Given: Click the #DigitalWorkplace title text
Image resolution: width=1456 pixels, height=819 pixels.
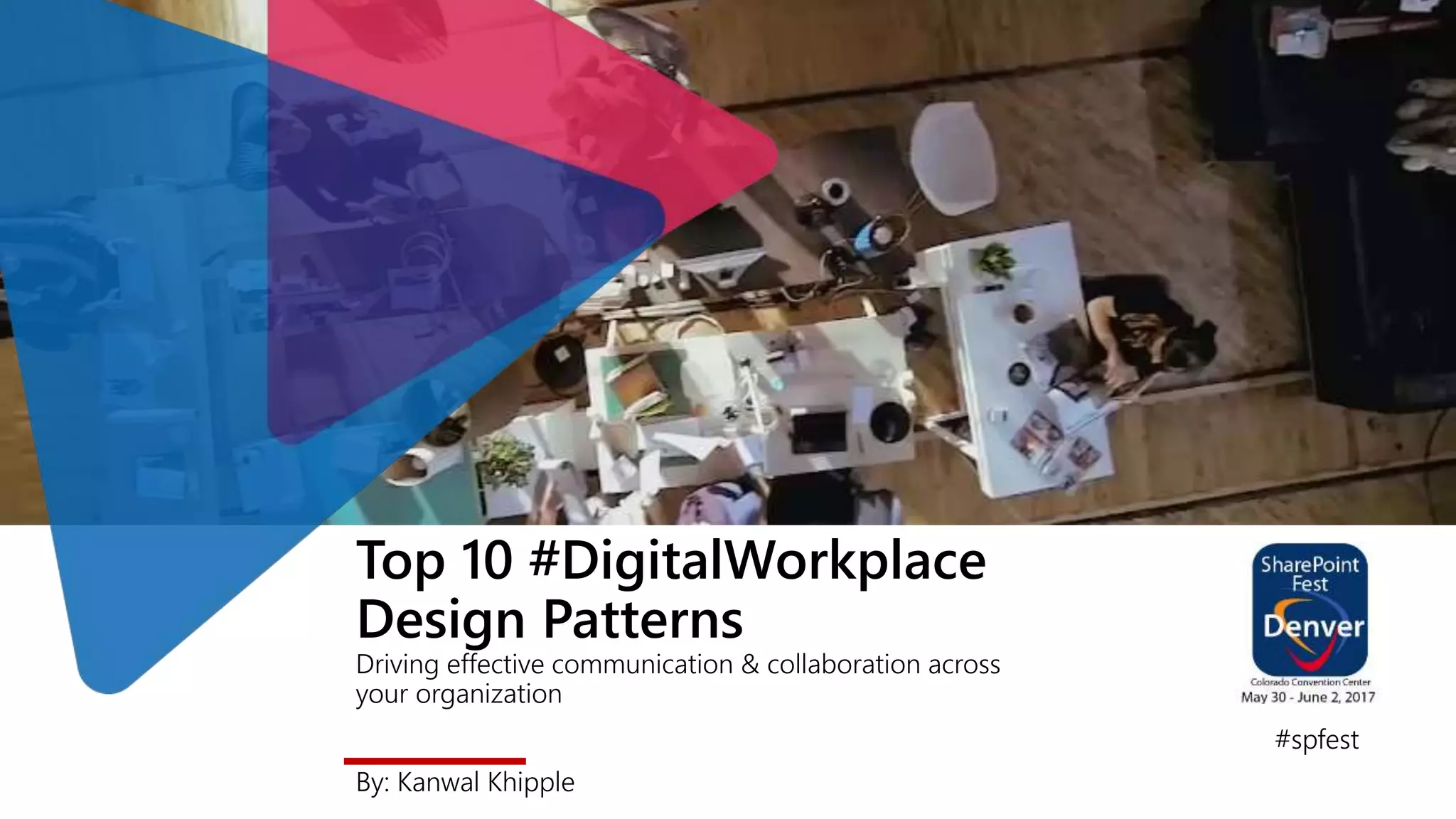Looking at the screenshot, I should point(757,560).
